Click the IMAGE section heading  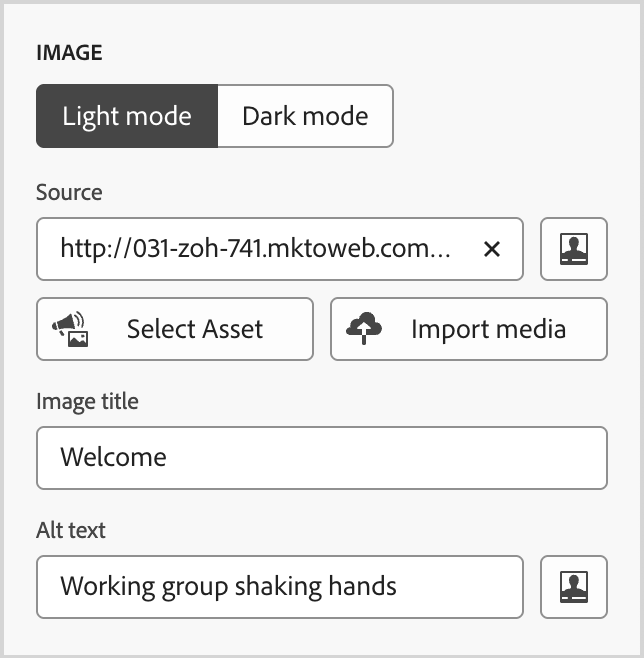(x=70, y=53)
